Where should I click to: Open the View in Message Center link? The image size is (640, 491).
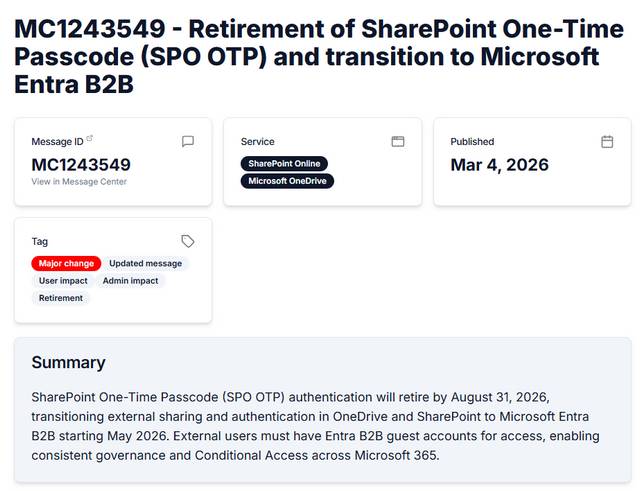[x=79, y=182]
